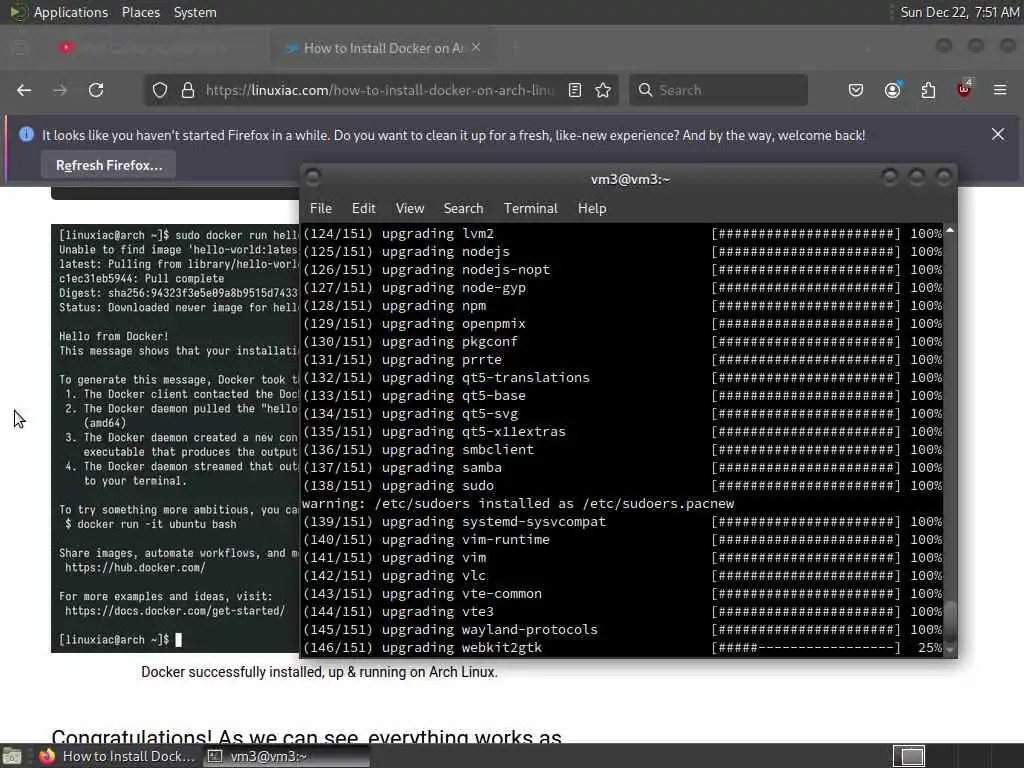
Task: Open the terminal Edit menu
Action: (364, 208)
